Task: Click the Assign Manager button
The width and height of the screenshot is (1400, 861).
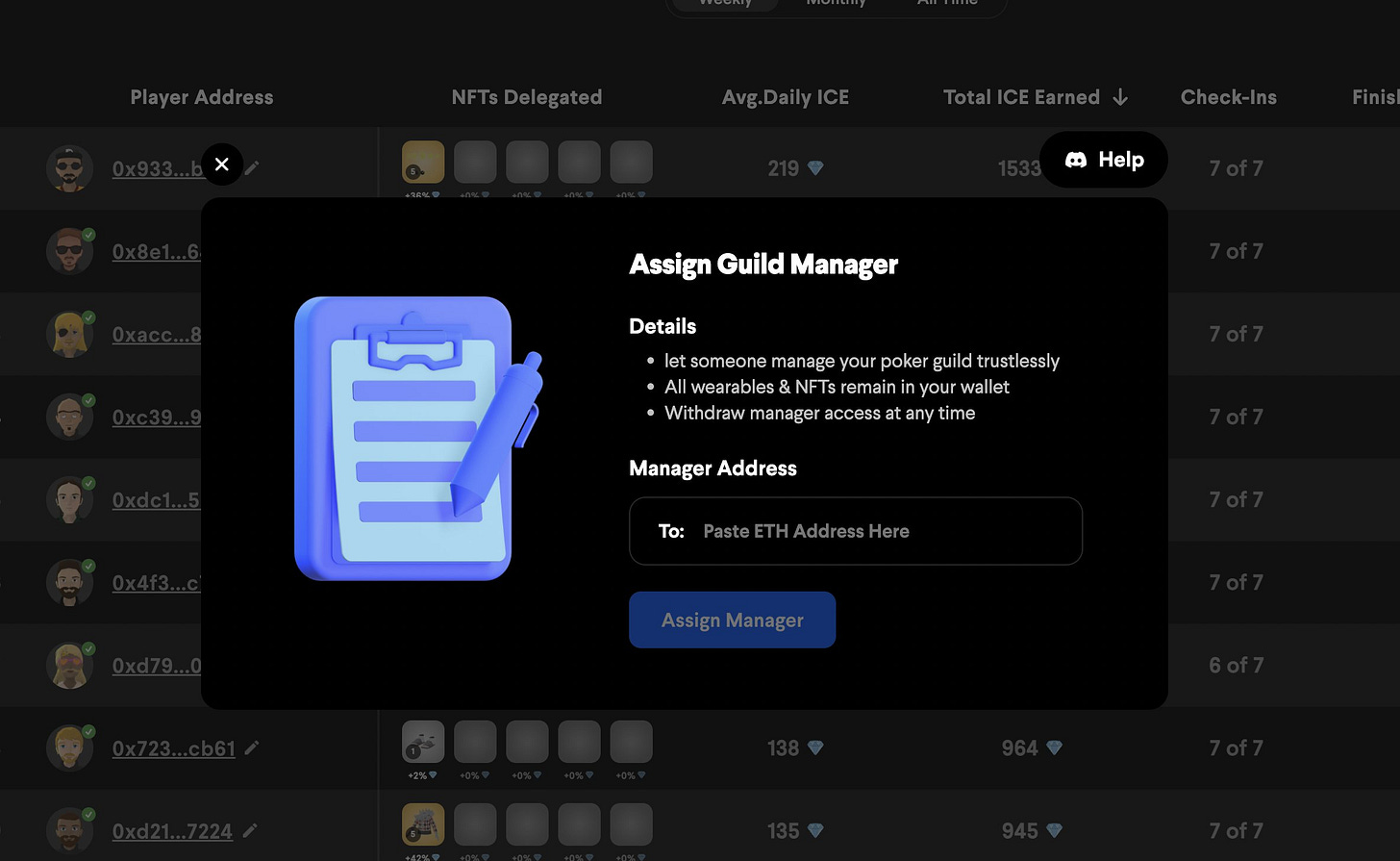Action: tap(732, 620)
